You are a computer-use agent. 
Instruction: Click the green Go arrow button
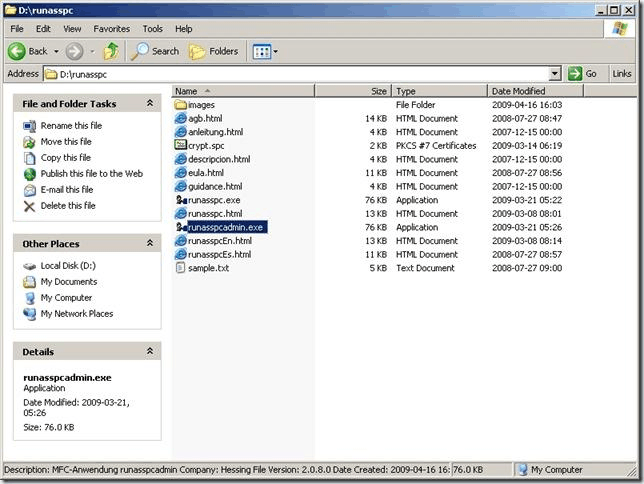click(575, 74)
